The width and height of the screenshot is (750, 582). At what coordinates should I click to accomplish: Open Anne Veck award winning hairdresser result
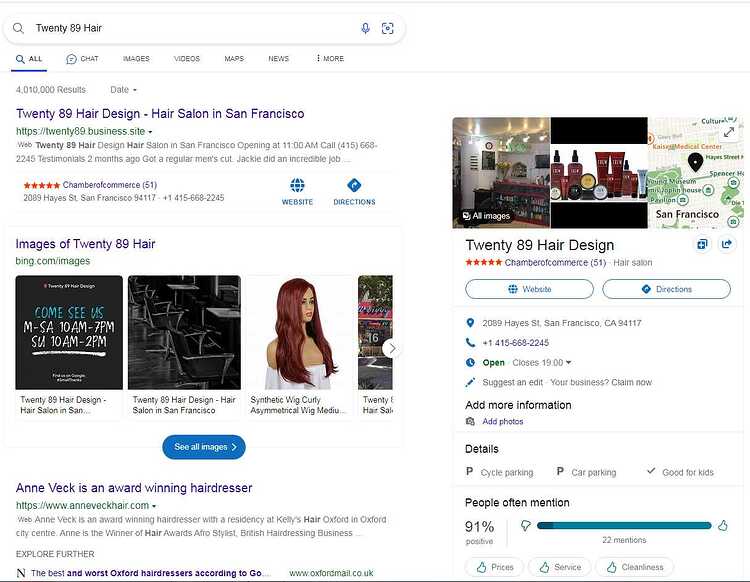click(x=134, y=488)
